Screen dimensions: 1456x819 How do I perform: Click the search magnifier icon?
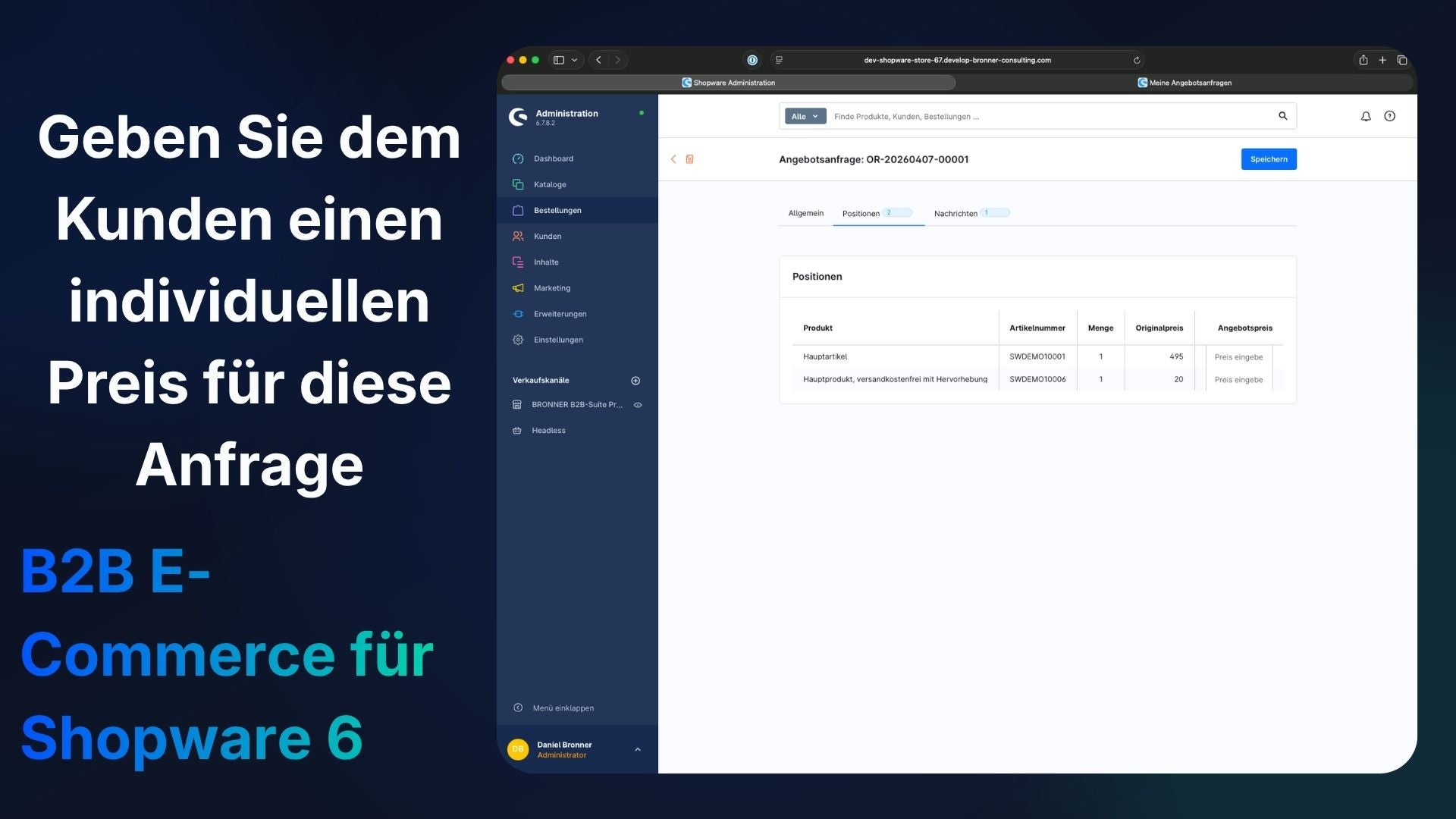[1283, 116]
